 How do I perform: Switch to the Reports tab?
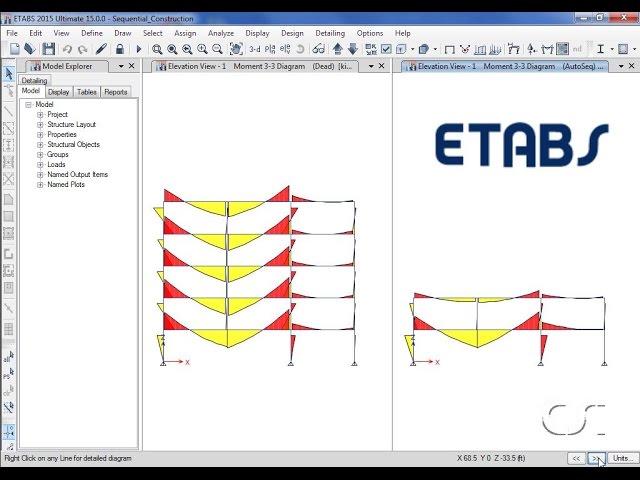(x=116, y=92)
